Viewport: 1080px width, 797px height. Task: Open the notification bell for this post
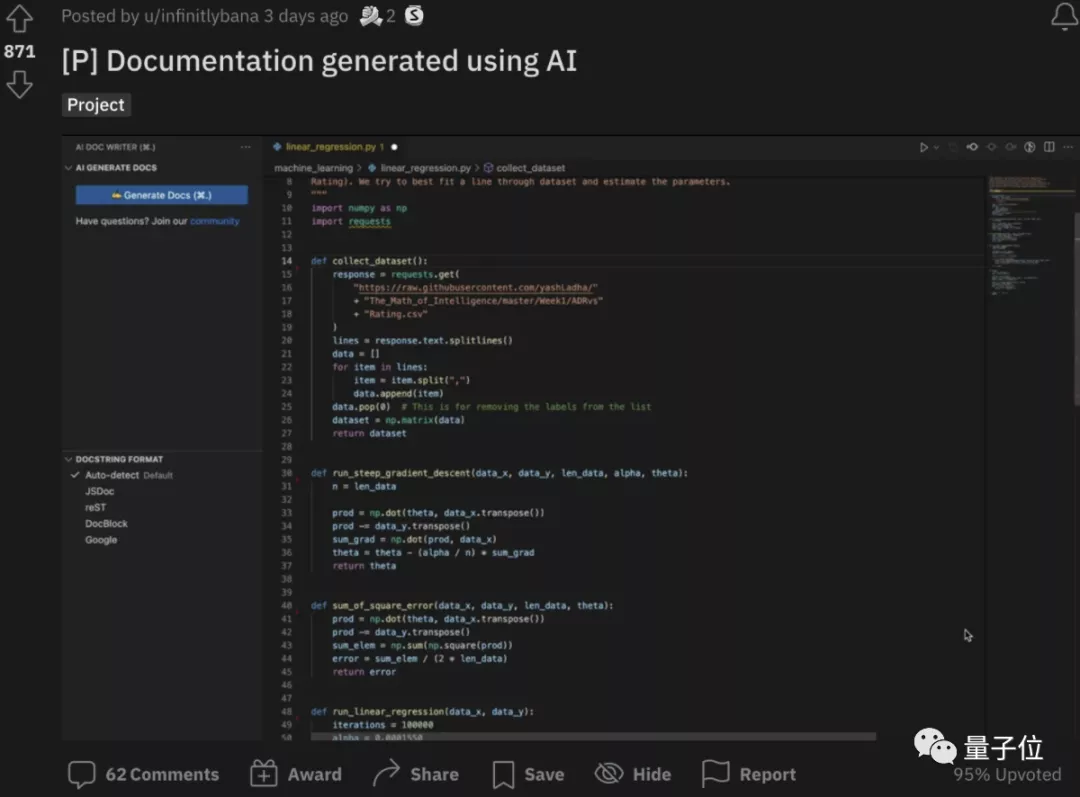click(1064, 17)
